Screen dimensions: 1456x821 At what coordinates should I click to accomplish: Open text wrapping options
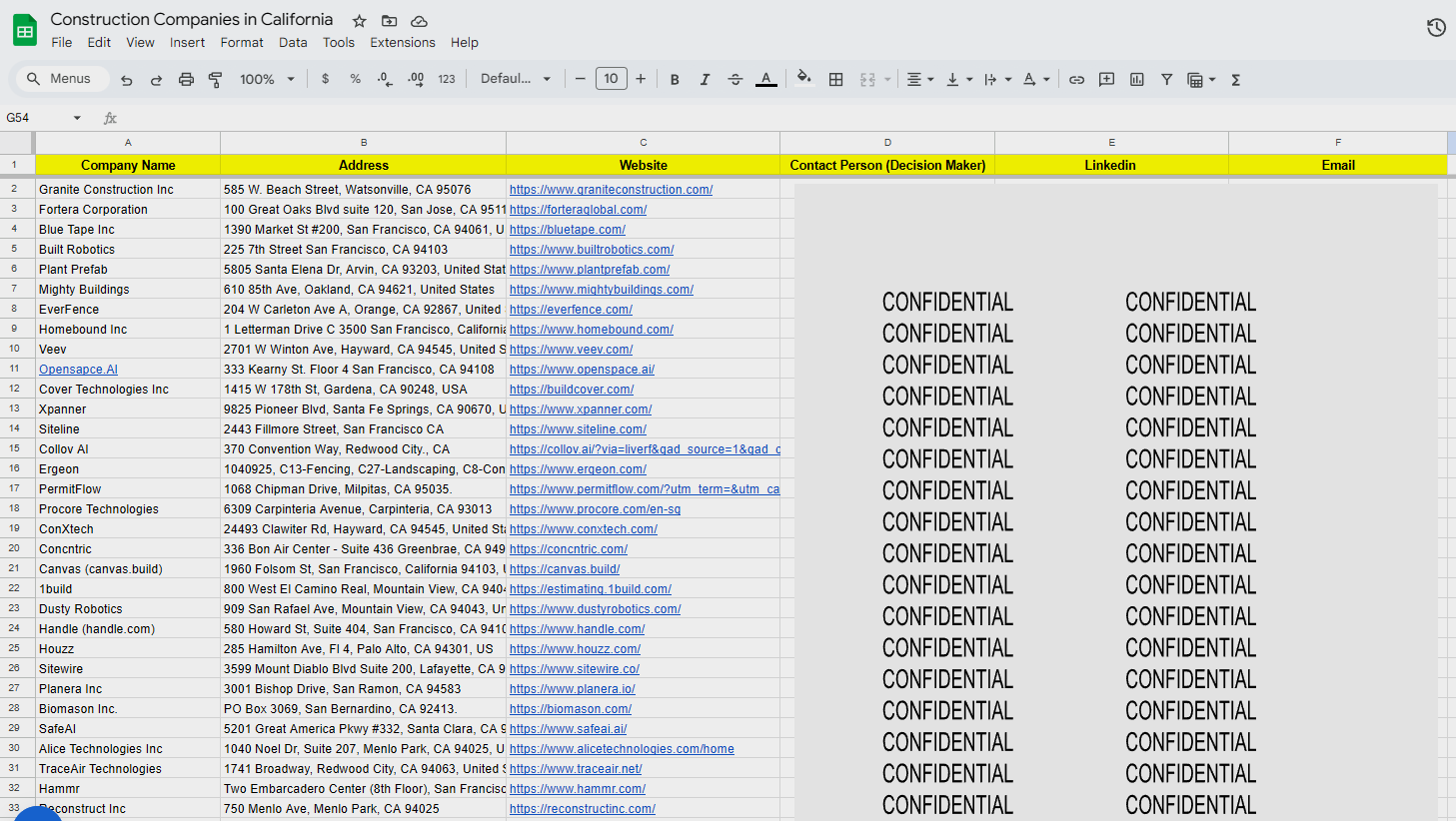pos(997,80)
